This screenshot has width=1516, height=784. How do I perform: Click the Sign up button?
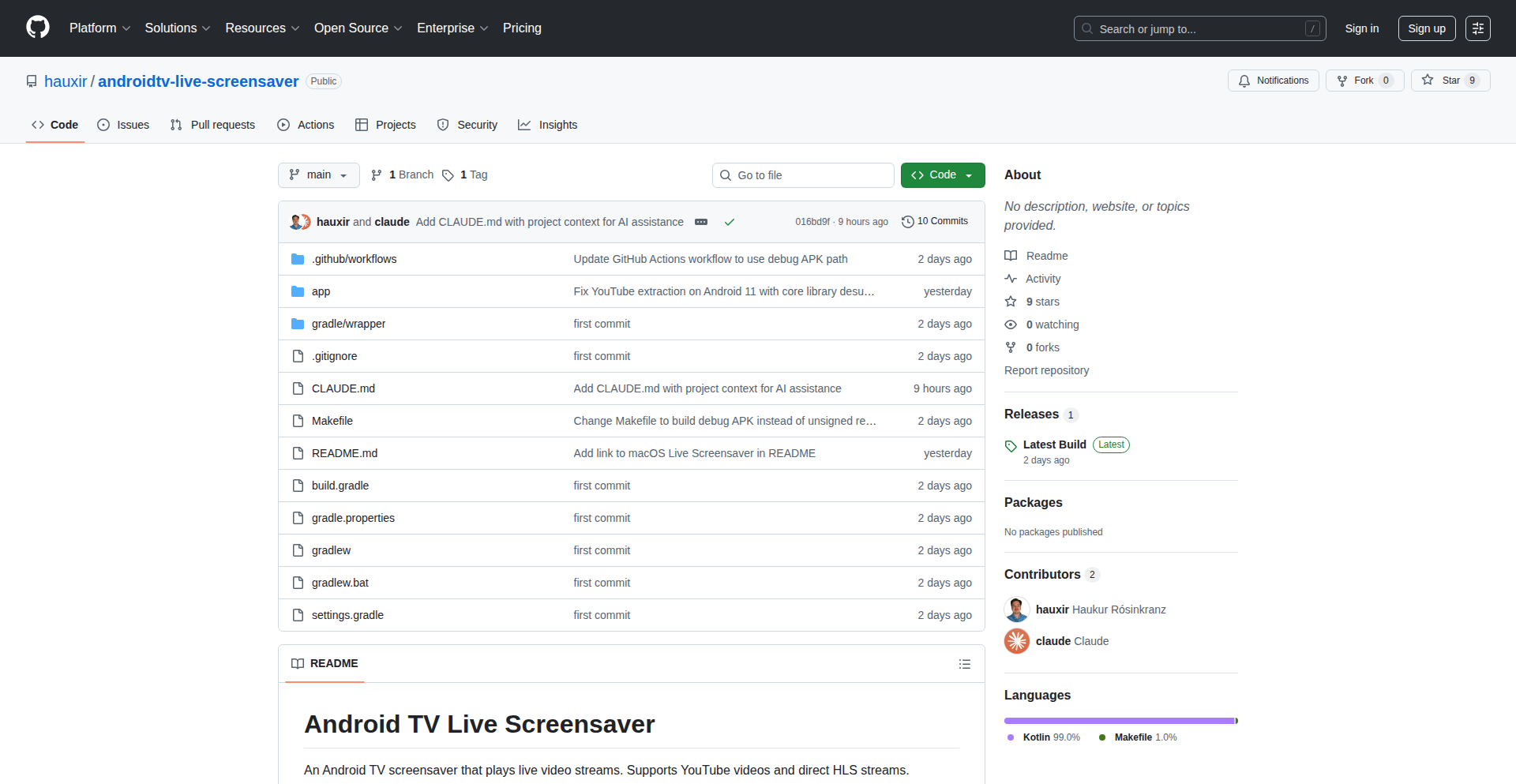(1426, 28)
